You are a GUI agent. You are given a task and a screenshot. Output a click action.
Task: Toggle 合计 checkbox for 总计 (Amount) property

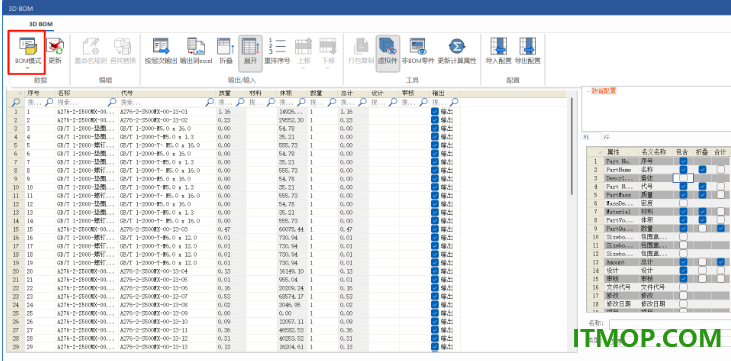[721, 262]
